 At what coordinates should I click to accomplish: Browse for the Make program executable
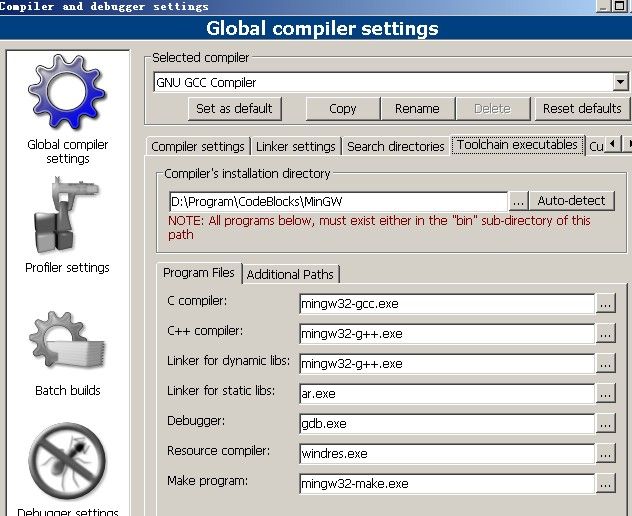(605, 484)
